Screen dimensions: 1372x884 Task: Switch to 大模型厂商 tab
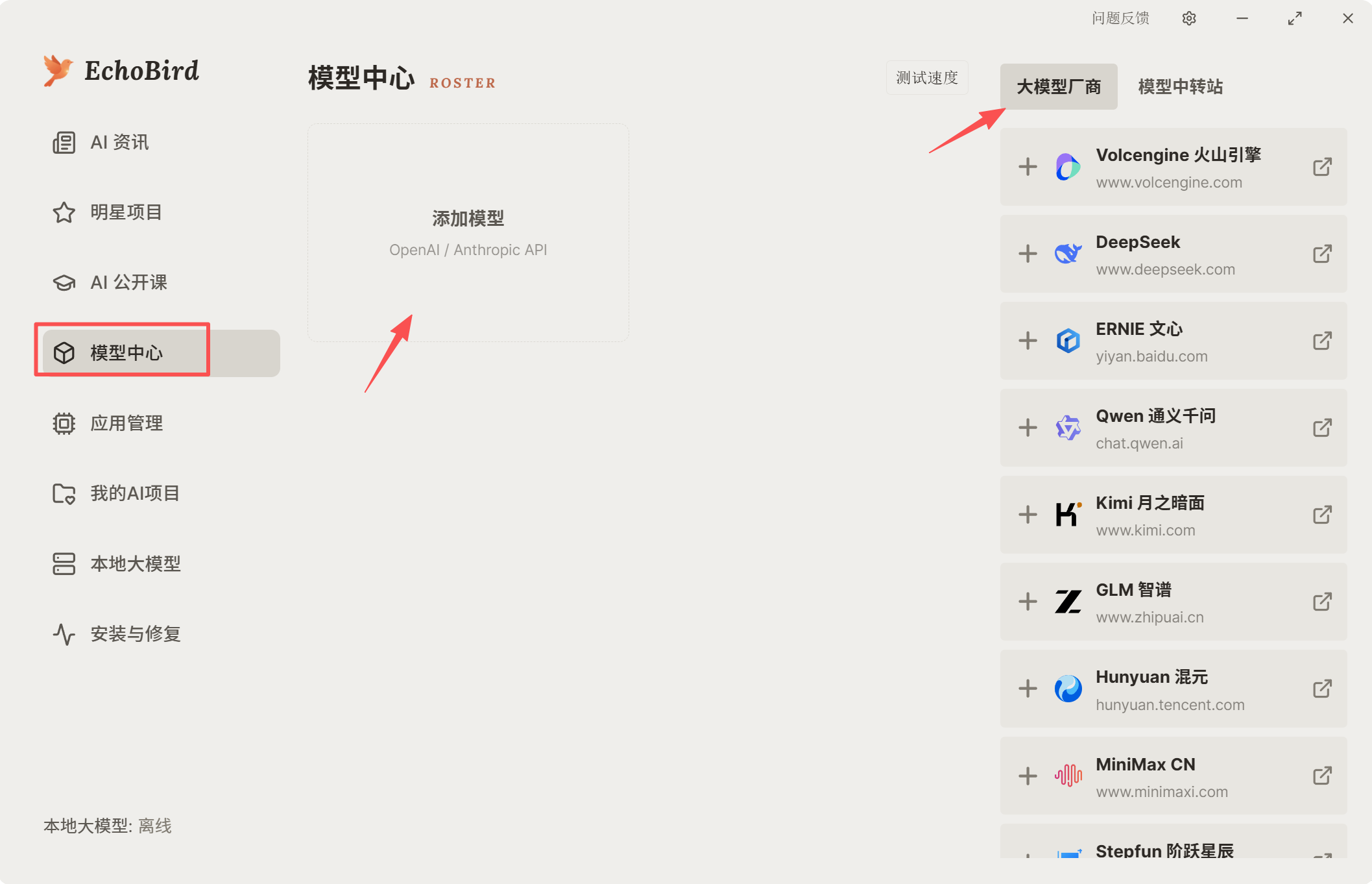point(1059,86)
